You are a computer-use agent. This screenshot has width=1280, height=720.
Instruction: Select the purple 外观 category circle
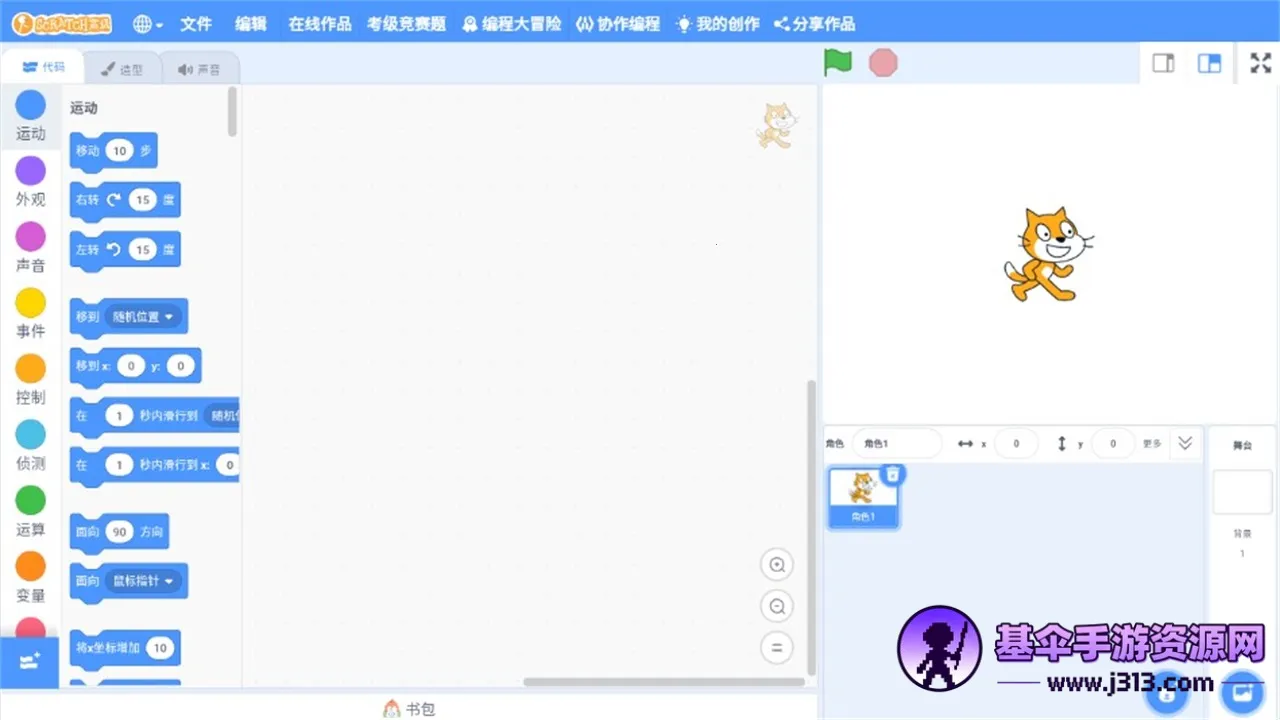pyautogui.click(x=31, y=171)
